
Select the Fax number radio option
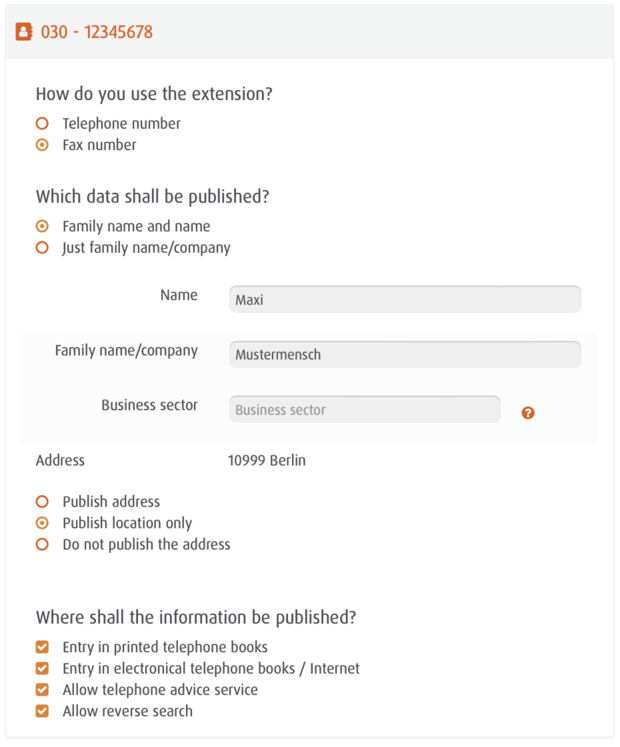click(42, 145)
